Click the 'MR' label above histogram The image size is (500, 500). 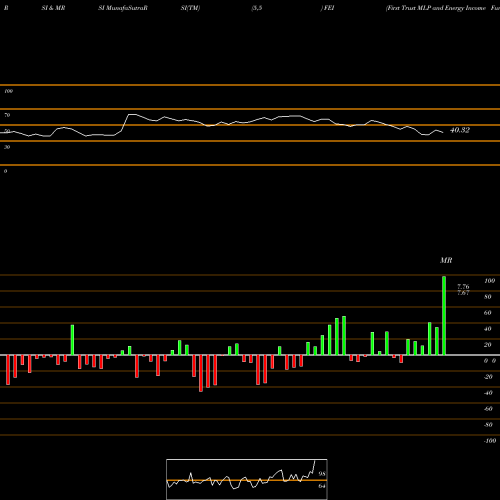[446, 260]
